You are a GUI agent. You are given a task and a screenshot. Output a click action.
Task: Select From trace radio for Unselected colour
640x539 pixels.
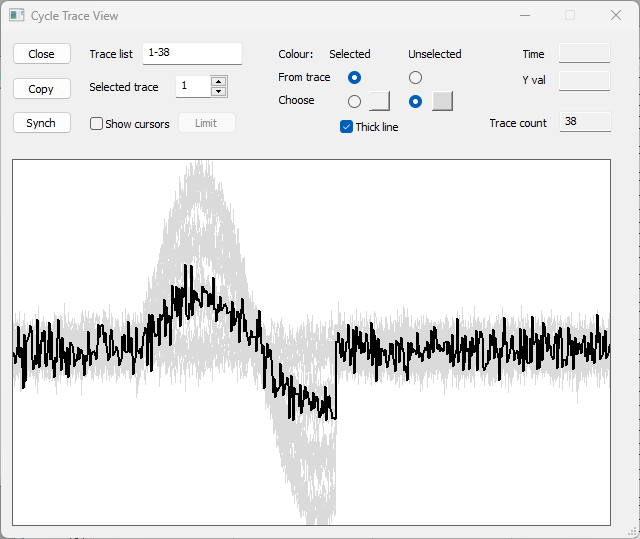tap(415, 78)
